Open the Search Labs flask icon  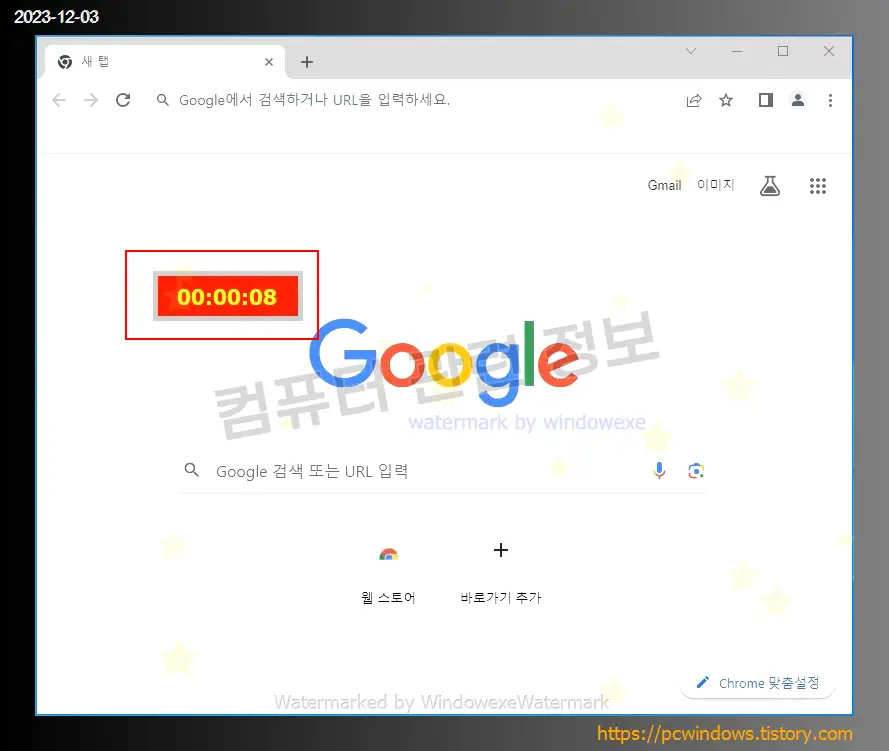[769, 185]
